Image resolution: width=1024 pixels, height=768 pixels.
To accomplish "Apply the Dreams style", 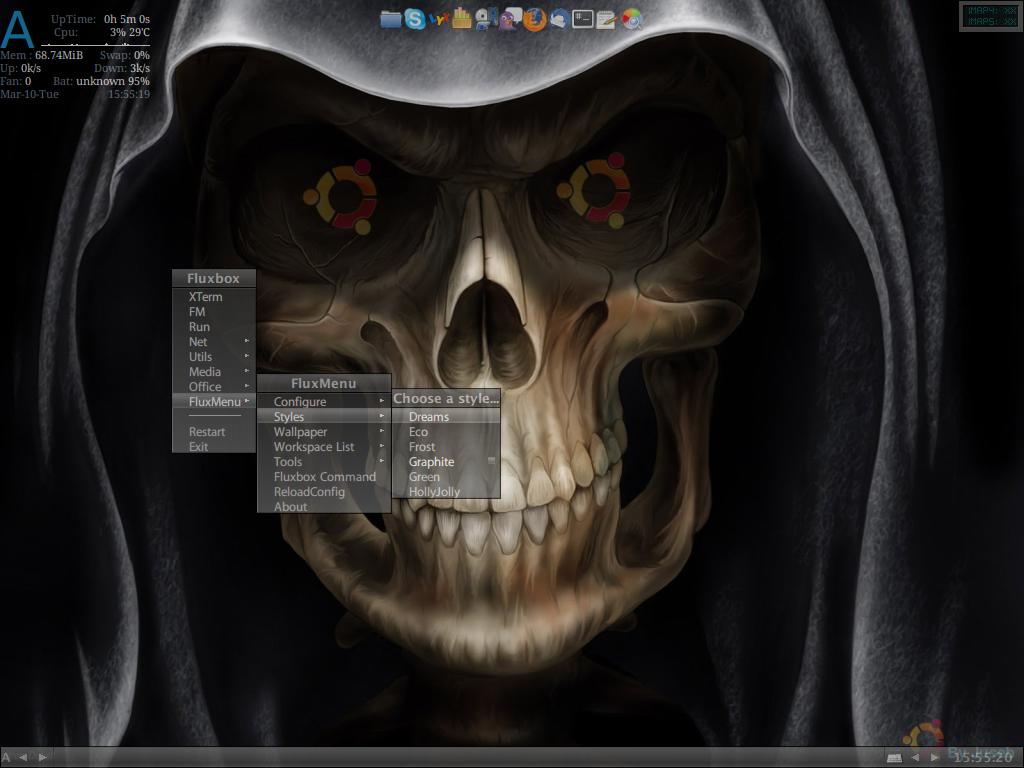I will (446, 417).
